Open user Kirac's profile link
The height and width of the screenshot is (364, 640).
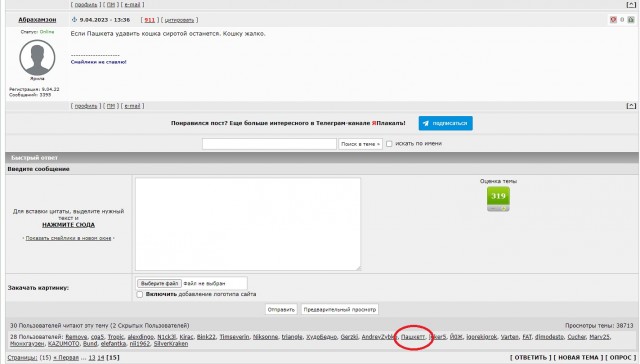coord(186,337)
